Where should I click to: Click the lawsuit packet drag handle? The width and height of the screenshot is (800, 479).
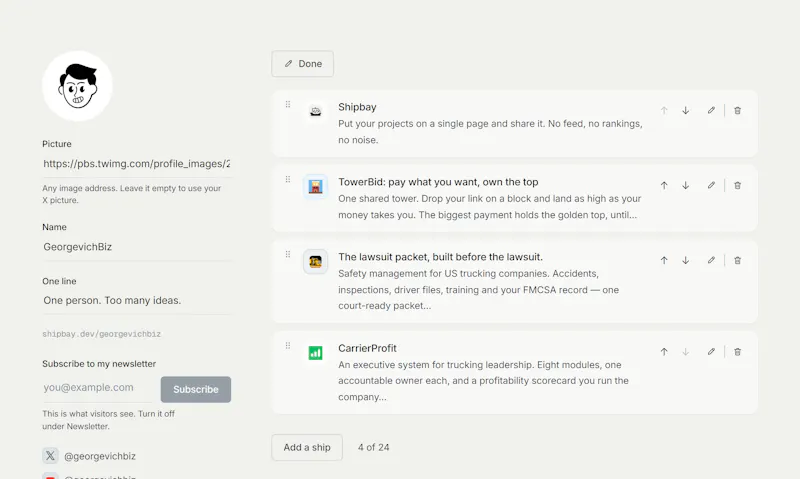[288, 255]
